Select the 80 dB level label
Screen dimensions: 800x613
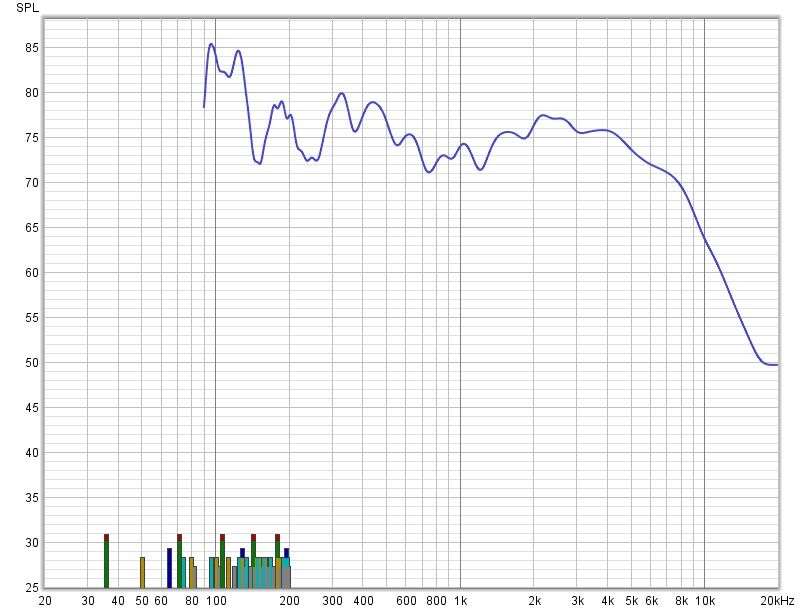coord(32,93)
